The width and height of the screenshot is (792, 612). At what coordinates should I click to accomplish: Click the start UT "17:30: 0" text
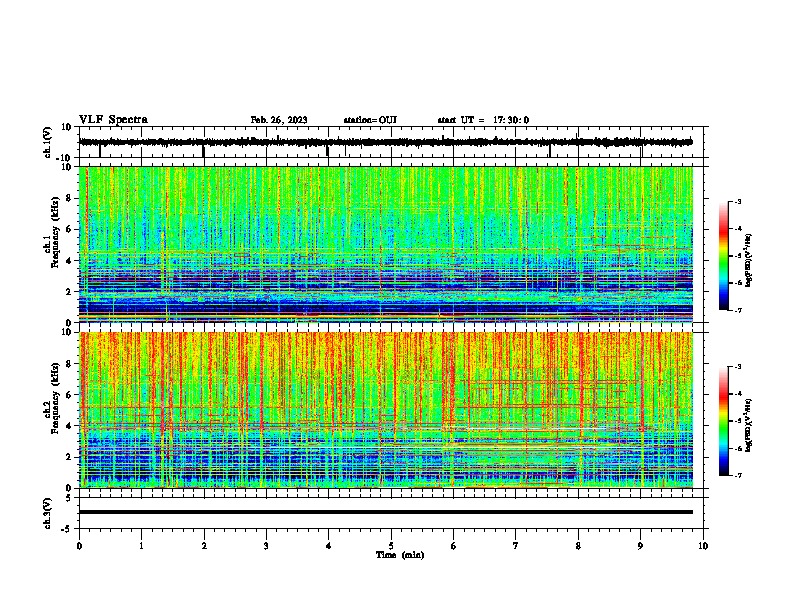511,120
